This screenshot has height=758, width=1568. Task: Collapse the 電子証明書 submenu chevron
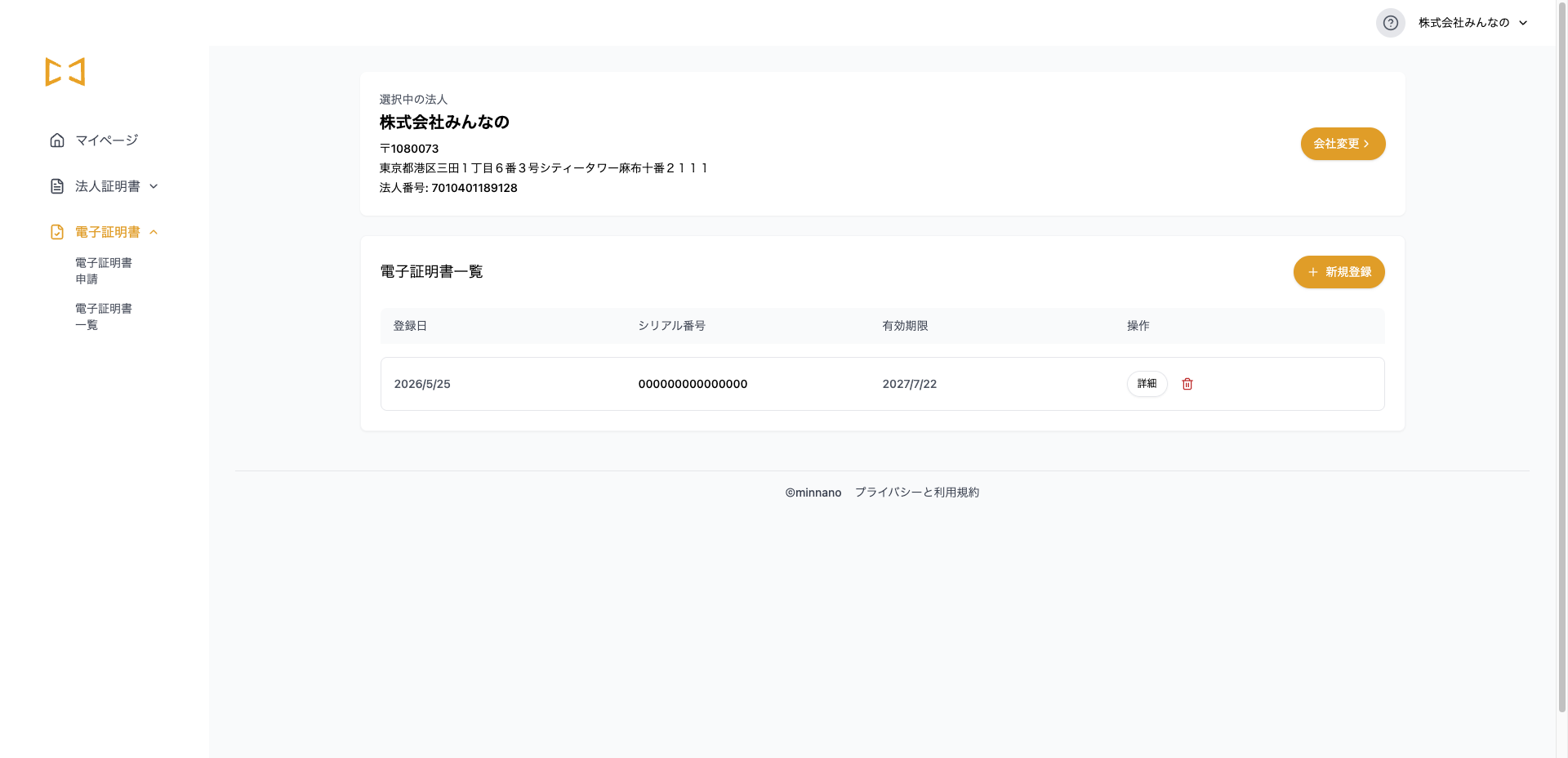click(x=154, y=232)
